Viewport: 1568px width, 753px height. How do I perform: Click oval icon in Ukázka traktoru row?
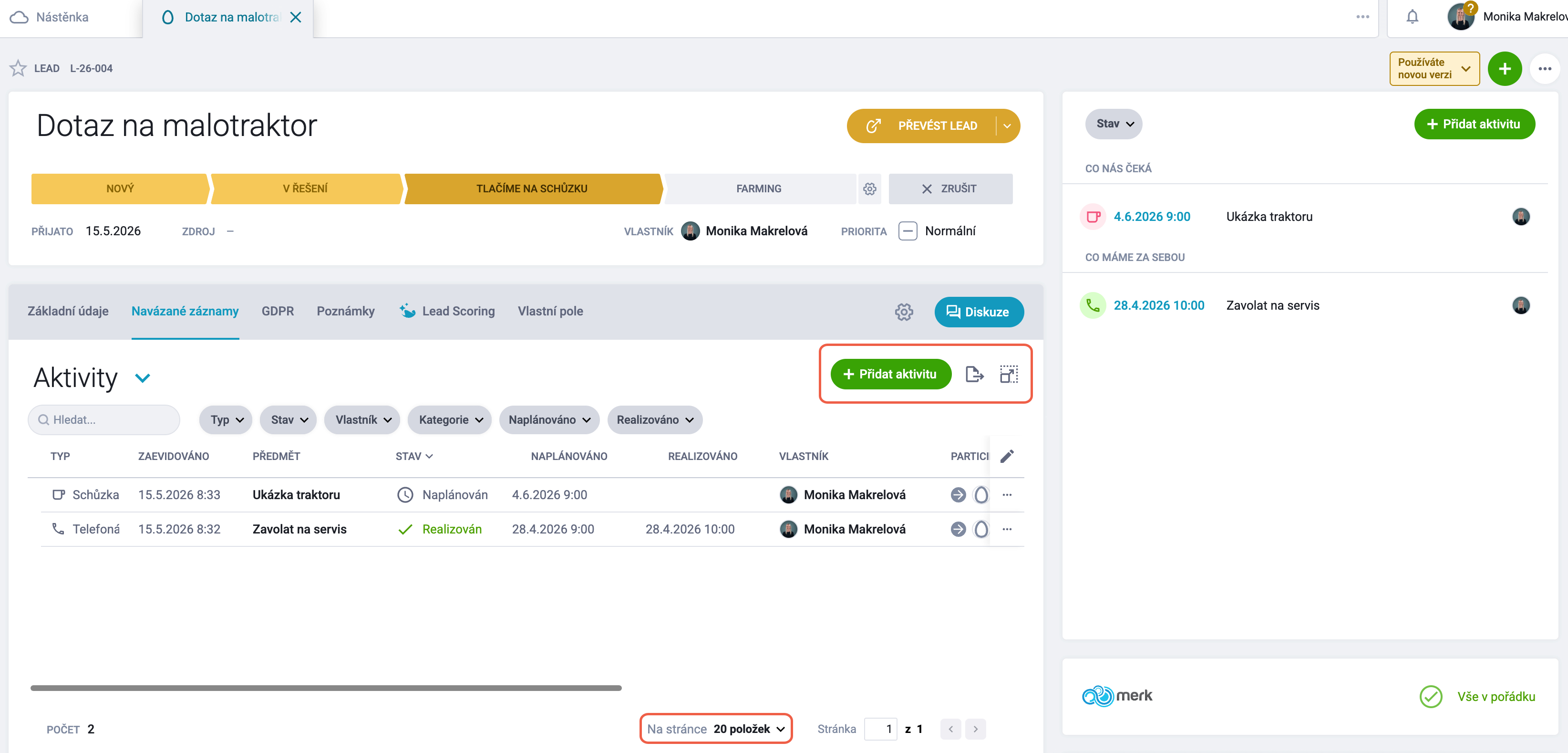(x=980, y=495)
